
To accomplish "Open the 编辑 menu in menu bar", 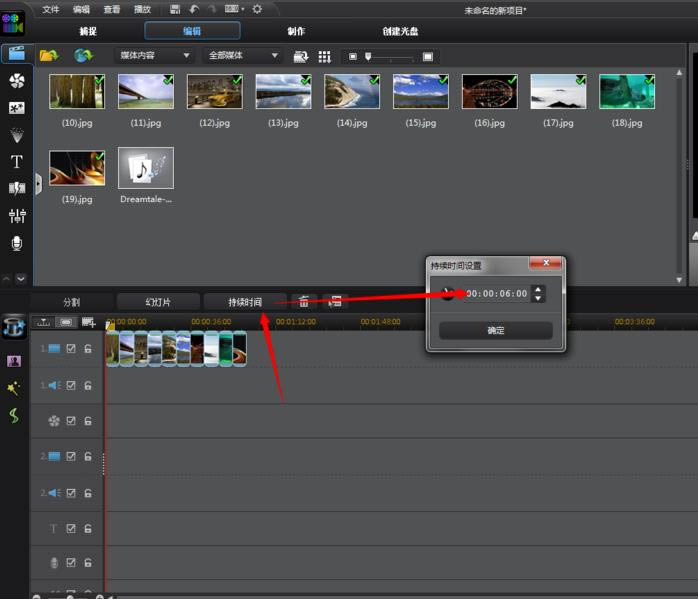I will tap(81, 9).
